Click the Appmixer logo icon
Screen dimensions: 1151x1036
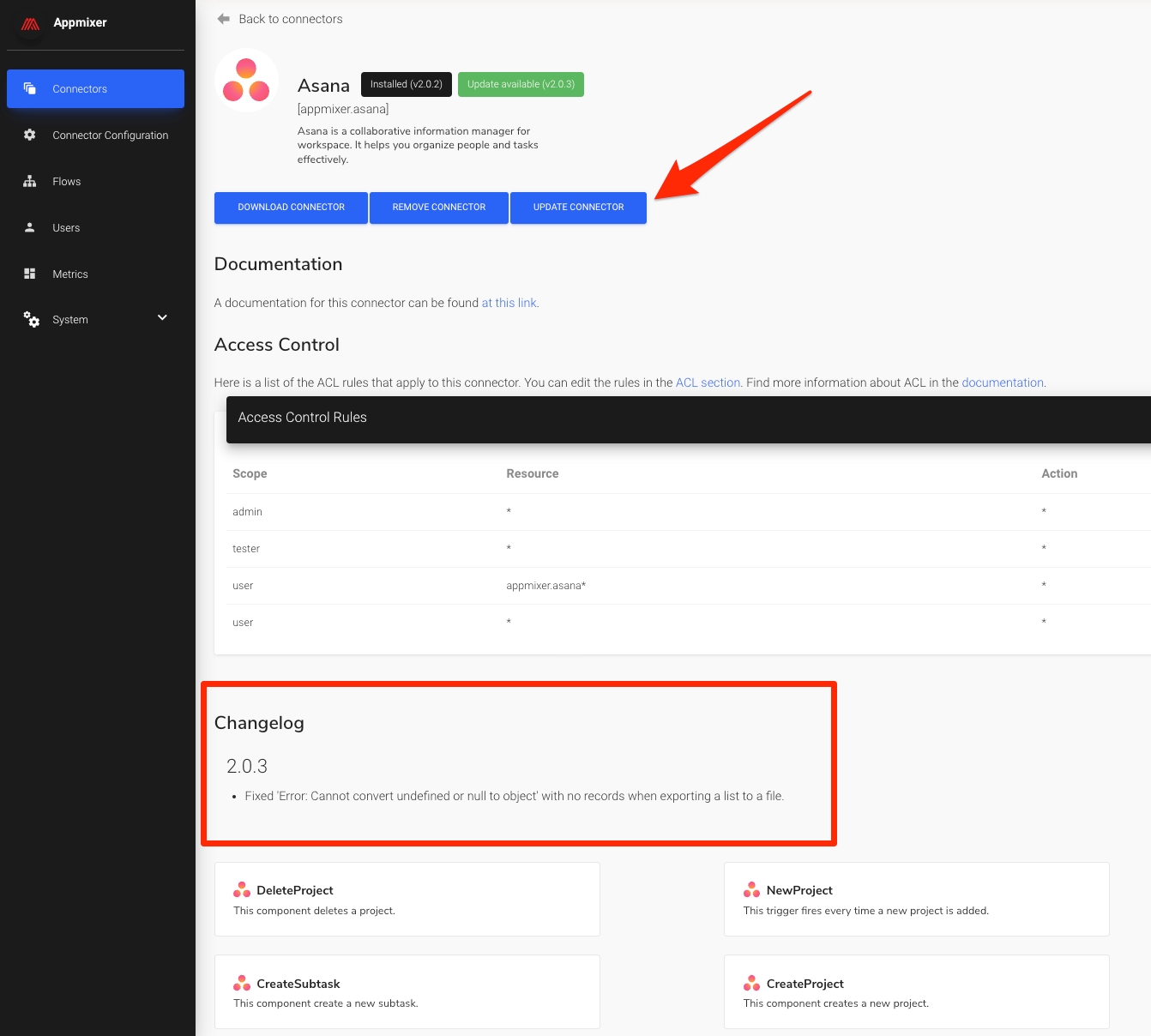click(30, 24)
